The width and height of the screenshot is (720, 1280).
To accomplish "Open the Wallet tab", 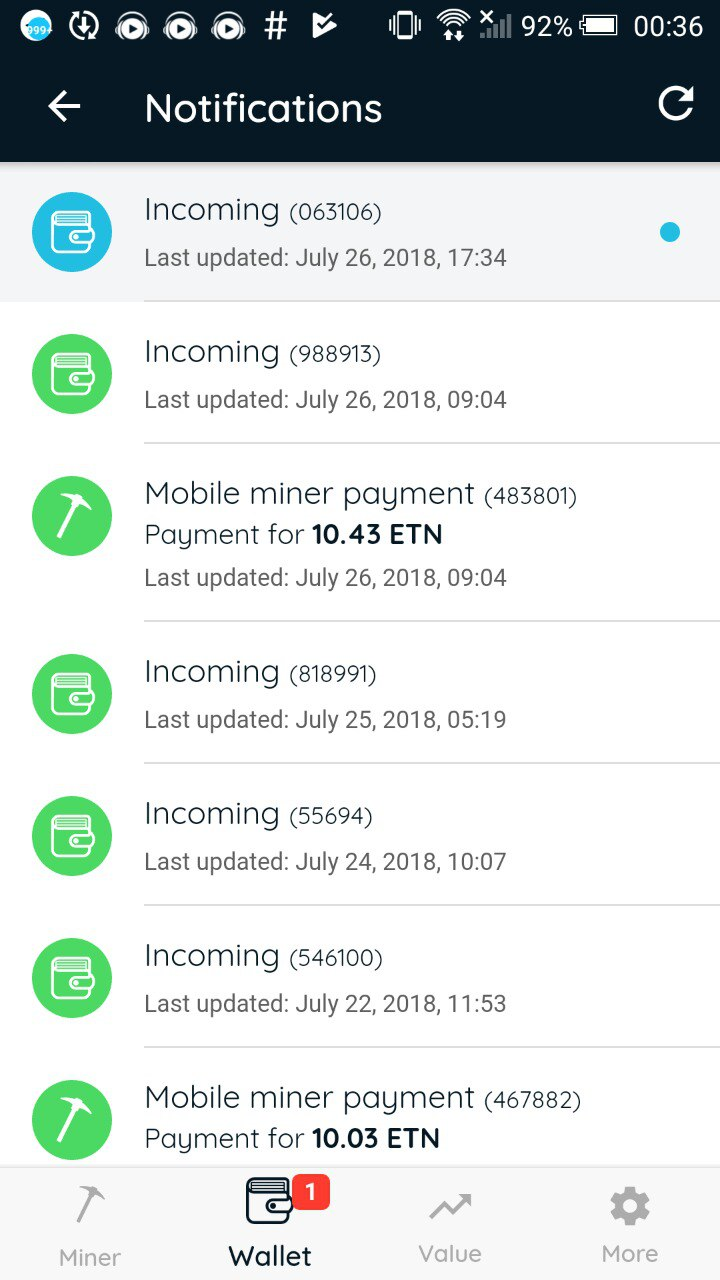I will pyautogui.click(x=270, y=1224).
